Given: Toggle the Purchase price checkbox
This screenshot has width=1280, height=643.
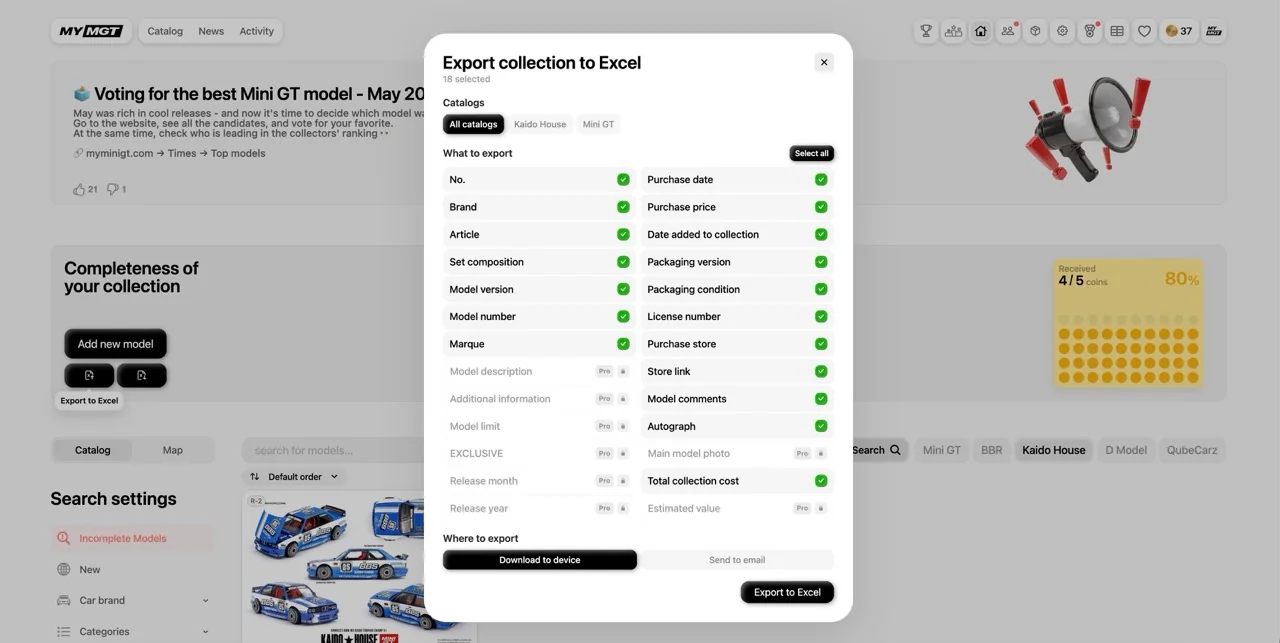Looking at the screenshot, I should 821,207.
